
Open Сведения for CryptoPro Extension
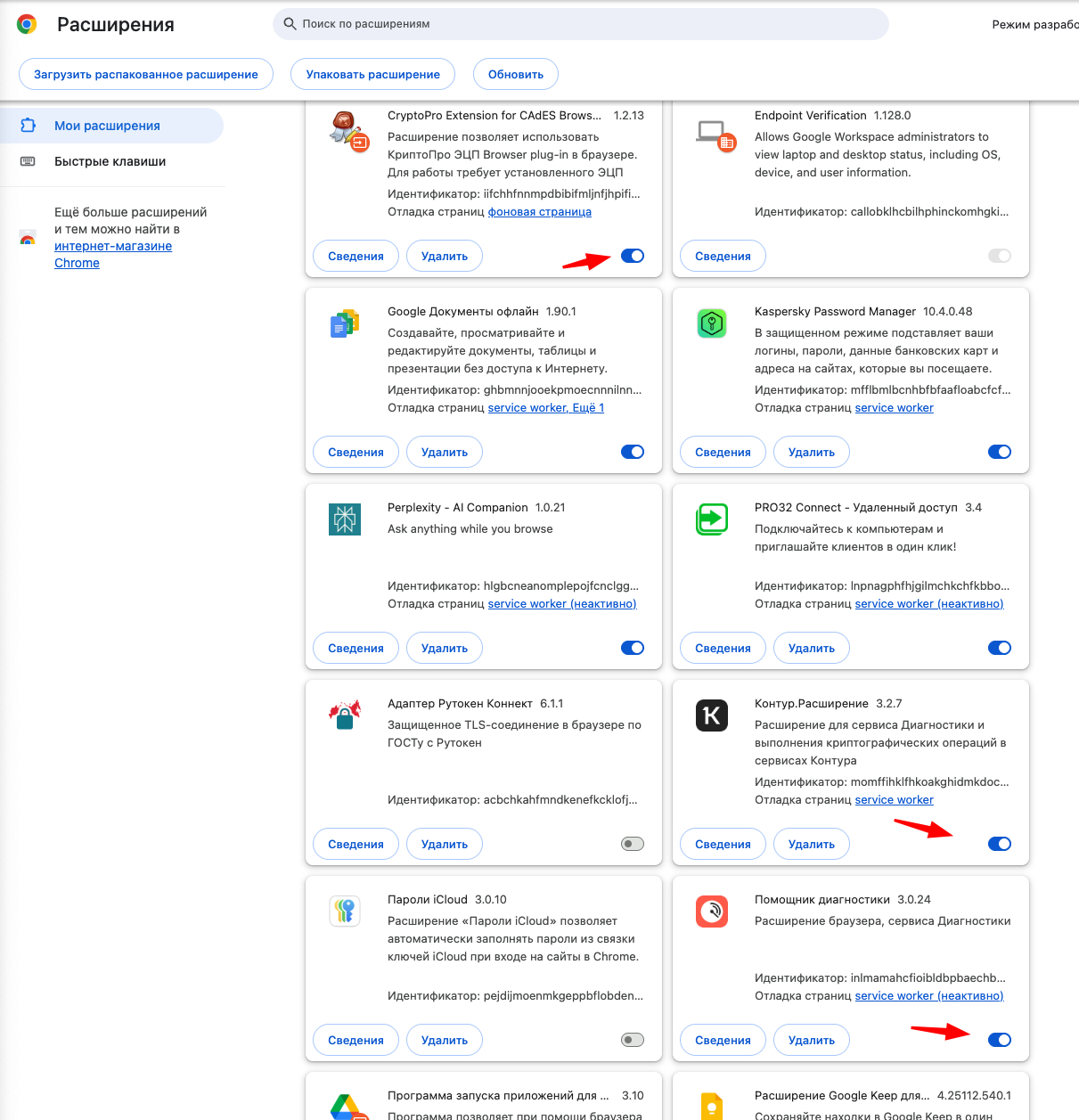(356, 256)
